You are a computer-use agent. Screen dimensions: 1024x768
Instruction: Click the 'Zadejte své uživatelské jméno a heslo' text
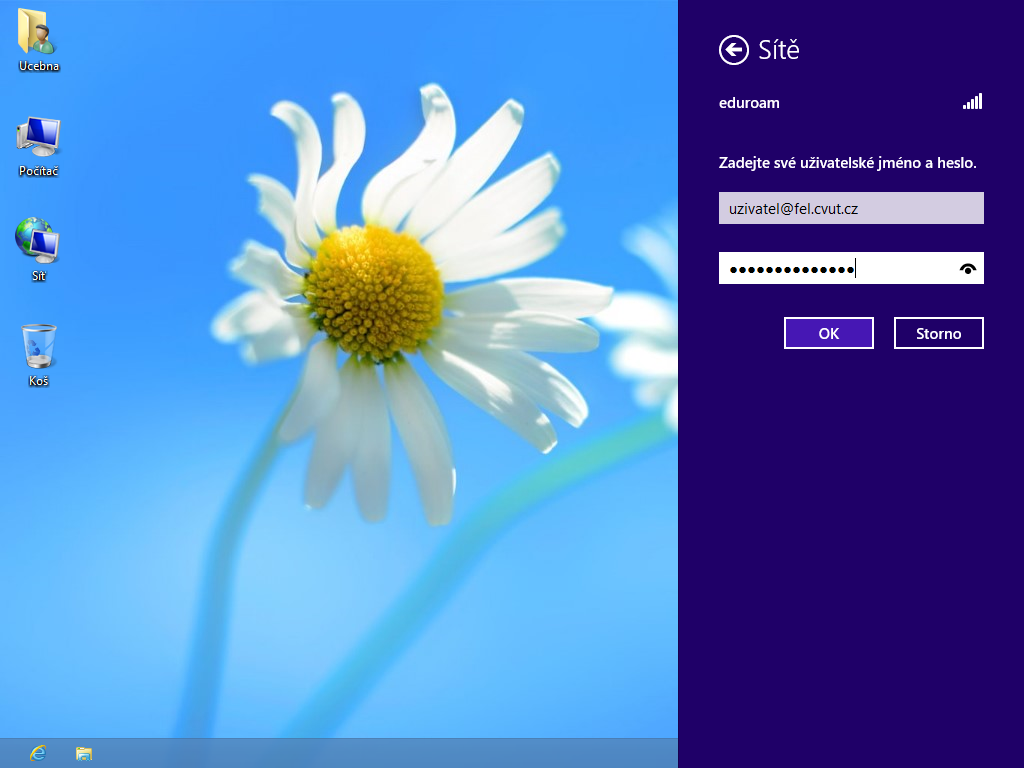(x=848, y=163)
